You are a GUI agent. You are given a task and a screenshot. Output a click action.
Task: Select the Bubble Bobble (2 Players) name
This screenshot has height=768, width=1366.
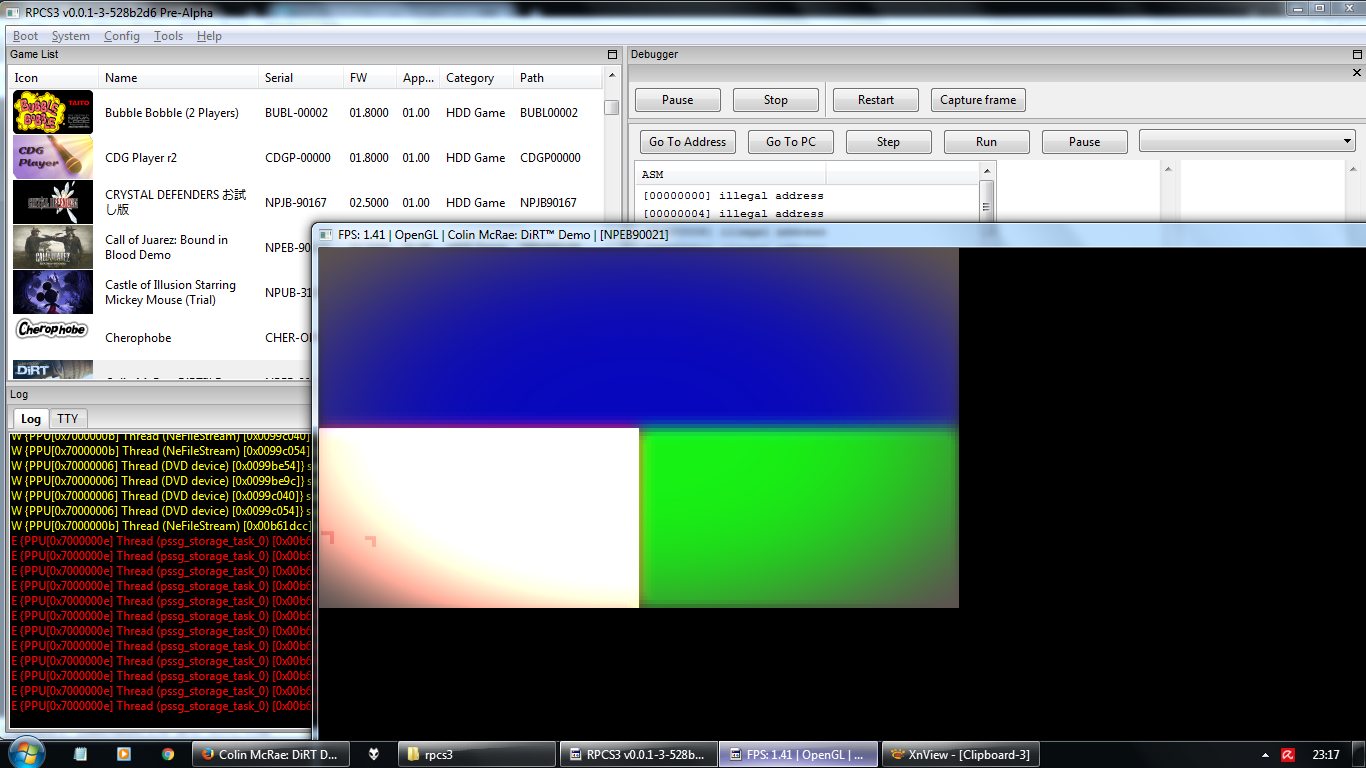(172, 113)
